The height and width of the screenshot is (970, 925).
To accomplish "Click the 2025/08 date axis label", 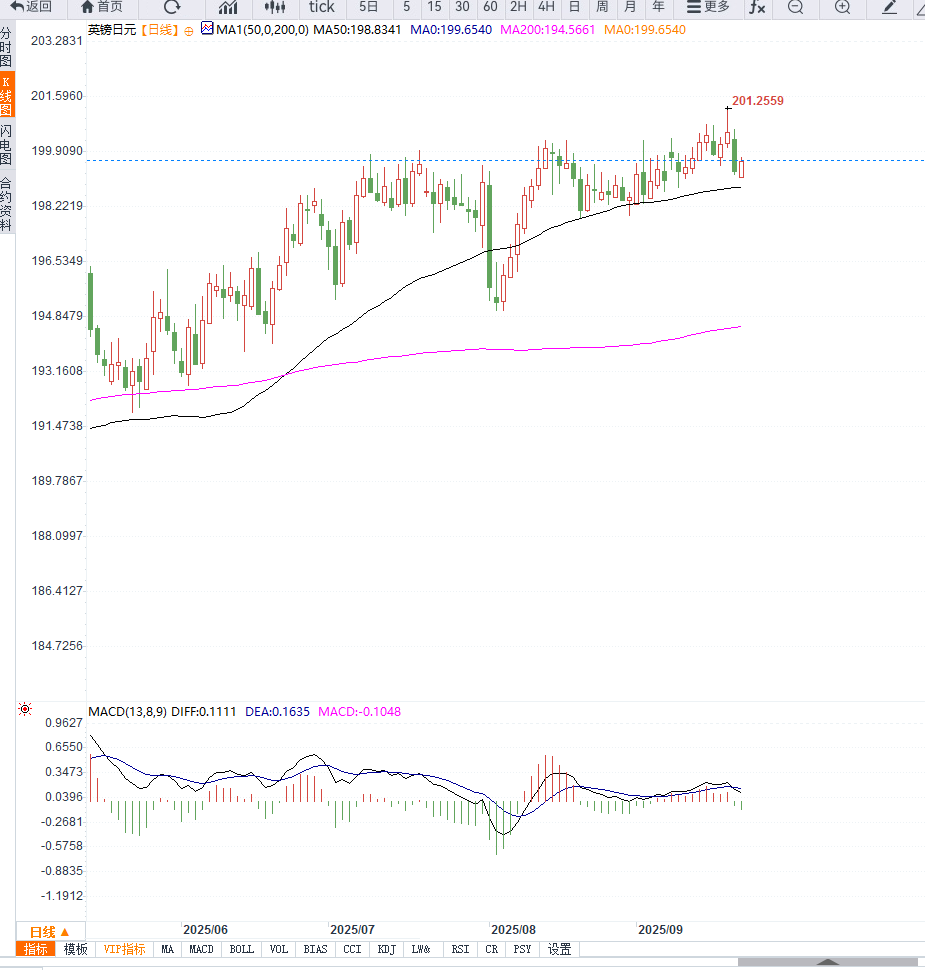I will 513,930.
